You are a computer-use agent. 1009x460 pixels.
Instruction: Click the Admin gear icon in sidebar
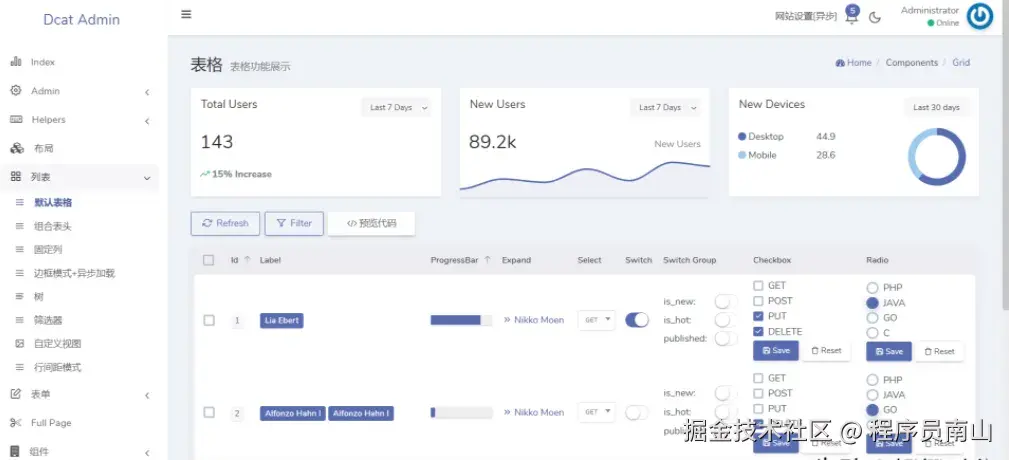16,91
